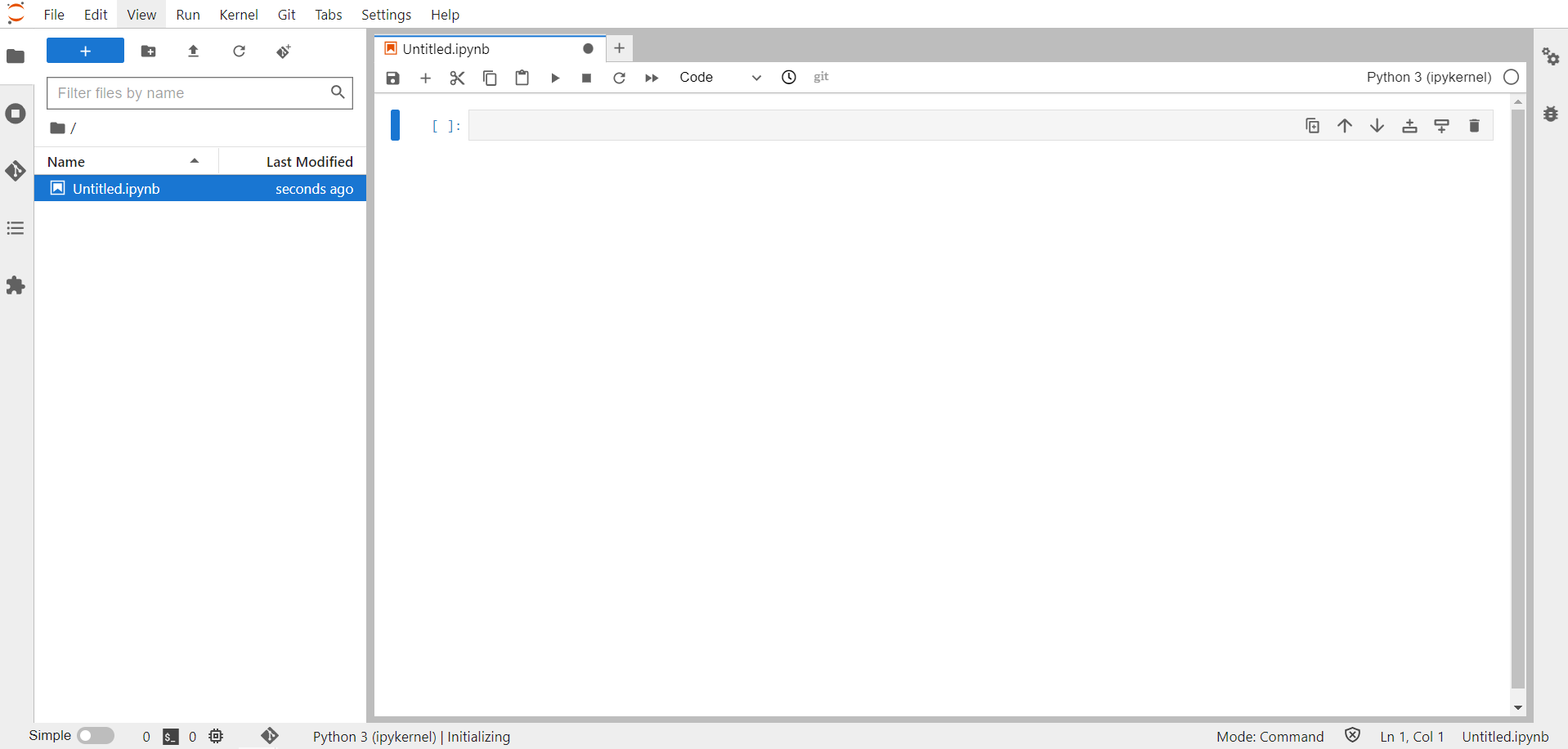
Task: Upload files to the workspace
Action: pyautogui.click(x=193, y=51)
